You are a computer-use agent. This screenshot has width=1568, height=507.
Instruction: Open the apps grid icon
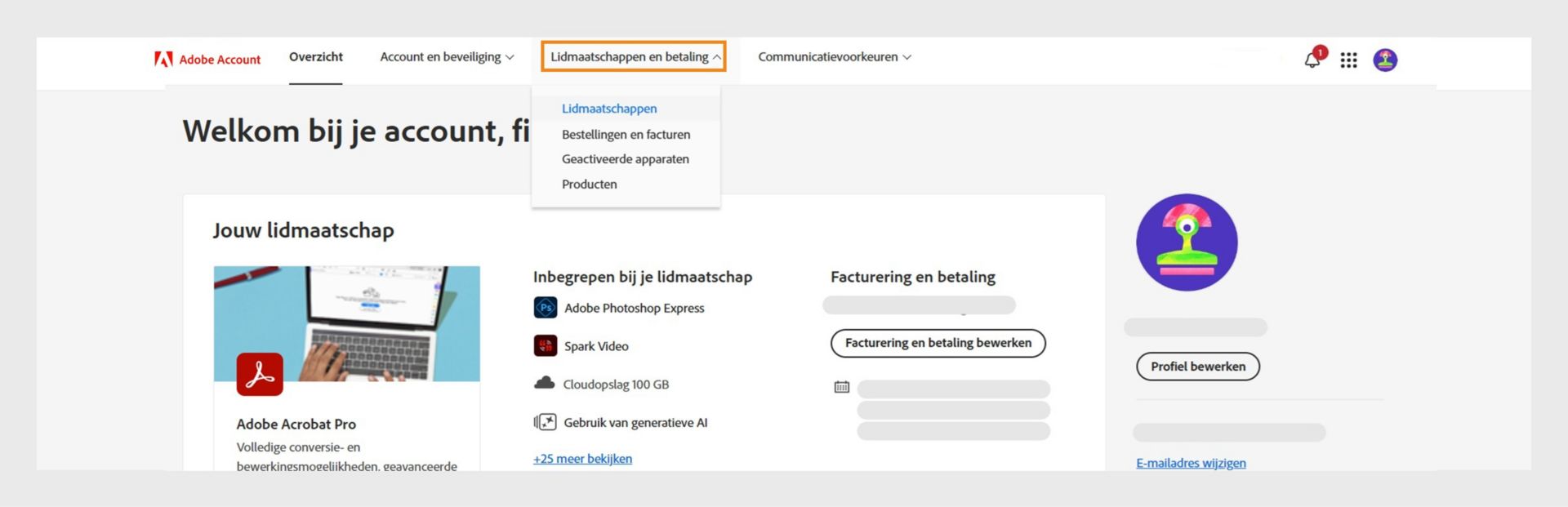1348,60
